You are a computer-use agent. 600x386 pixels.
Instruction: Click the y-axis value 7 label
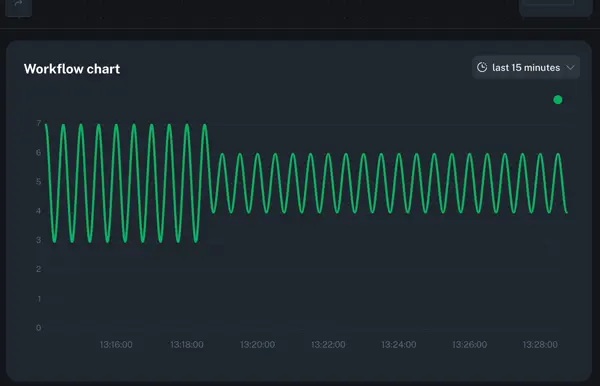pos(39,123)
